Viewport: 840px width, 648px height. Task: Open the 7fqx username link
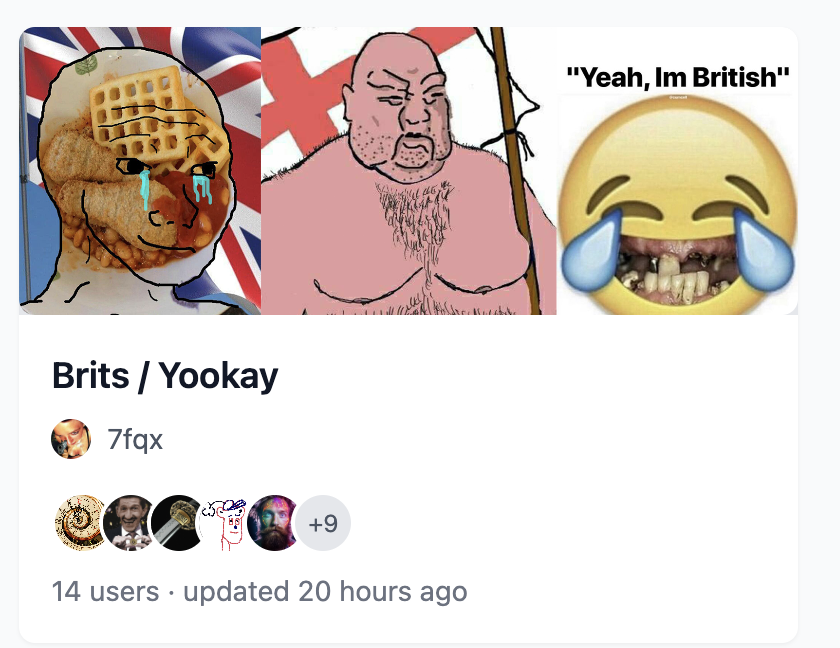(135, 440)
